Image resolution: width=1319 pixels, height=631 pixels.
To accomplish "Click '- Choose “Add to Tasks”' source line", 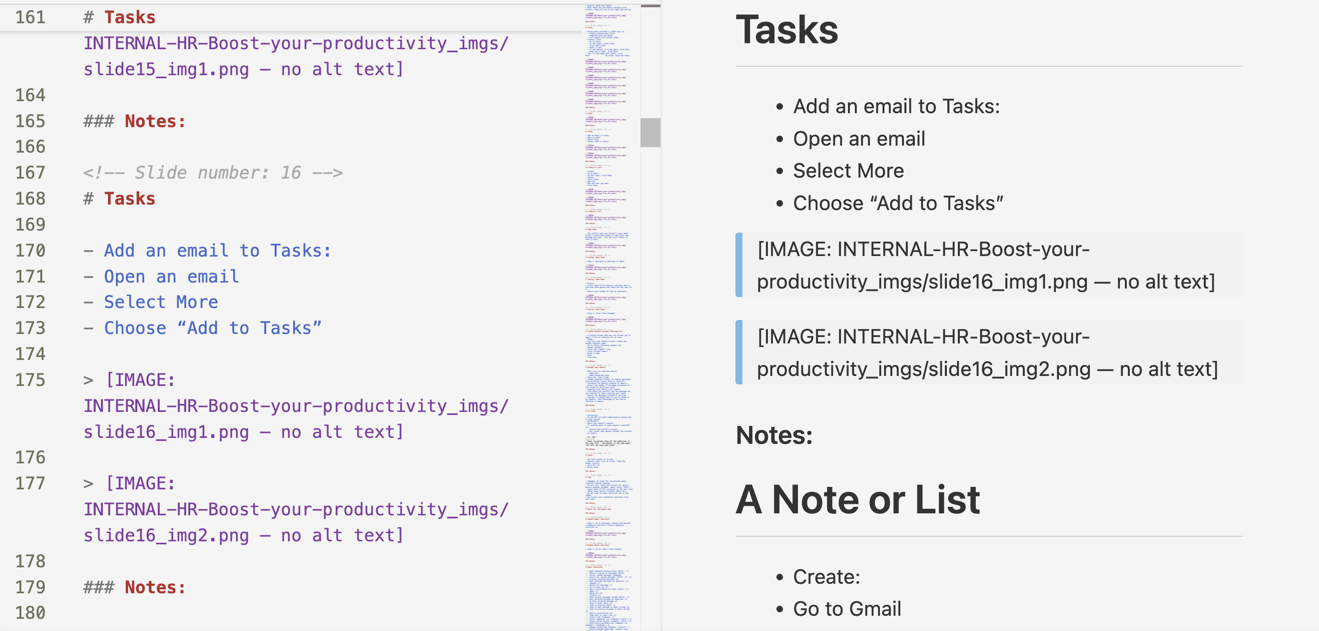I will click(x=202, y=328).
